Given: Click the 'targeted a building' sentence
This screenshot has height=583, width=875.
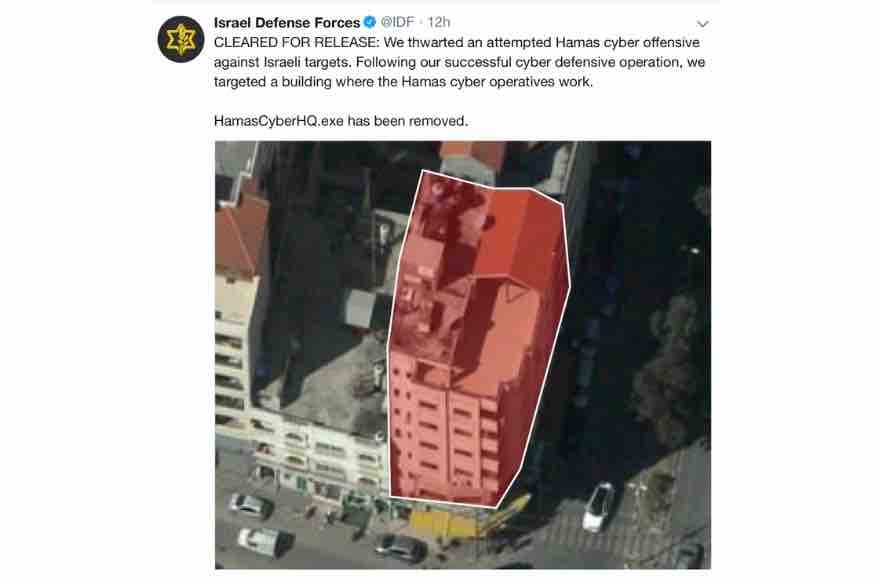Looking at the screenshot, I should point(403,81).
